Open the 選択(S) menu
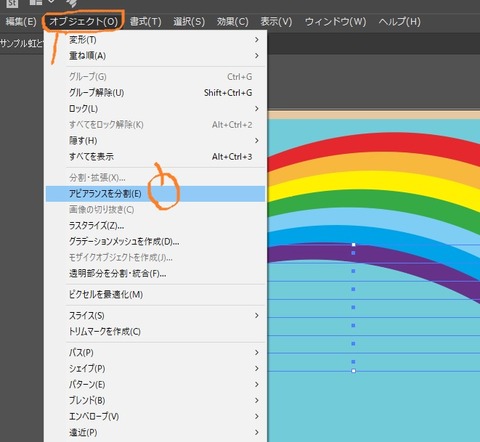This screenshot has height=442, width=480. click(189, 22)
